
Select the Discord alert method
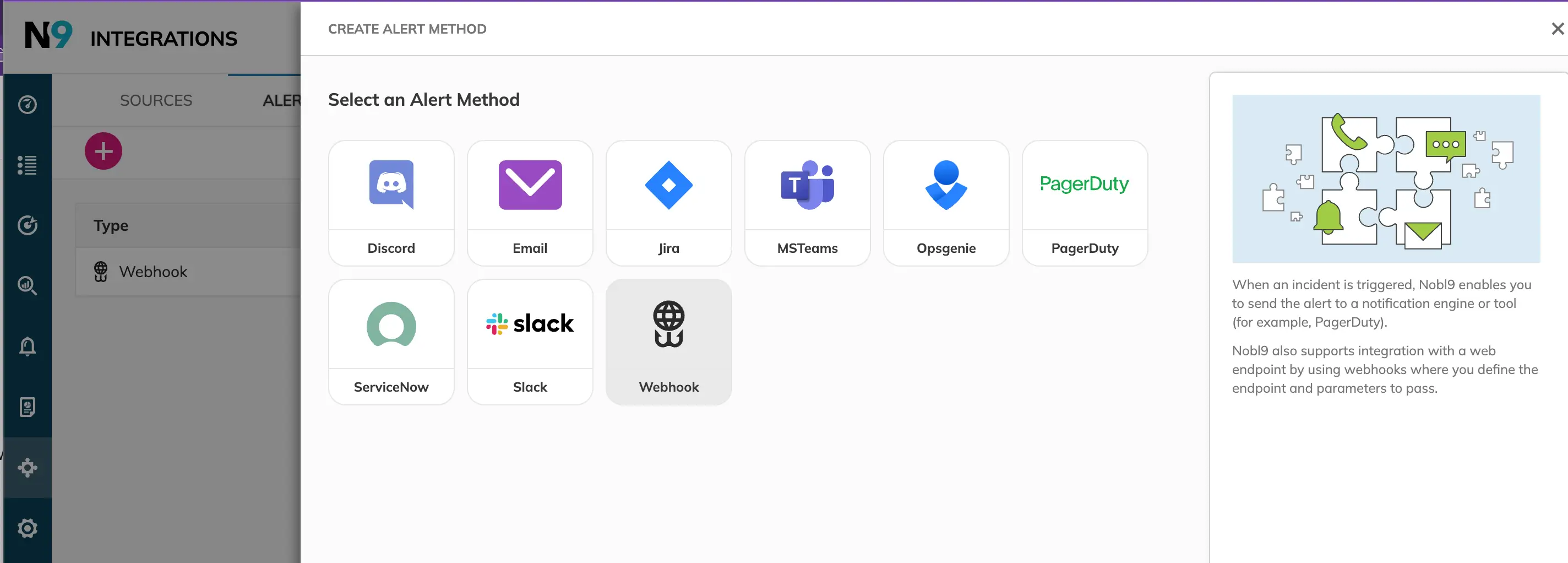click(x=391, y=203)
